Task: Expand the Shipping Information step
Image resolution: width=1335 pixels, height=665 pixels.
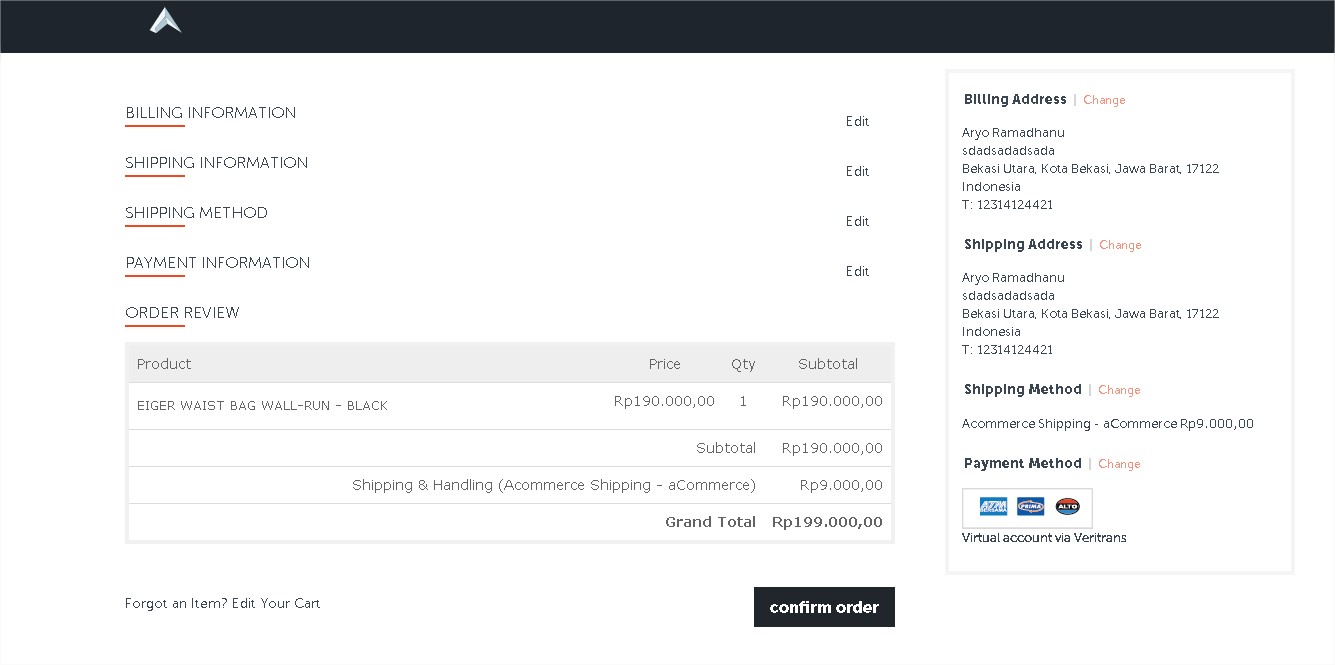Action: coord(216,163)
